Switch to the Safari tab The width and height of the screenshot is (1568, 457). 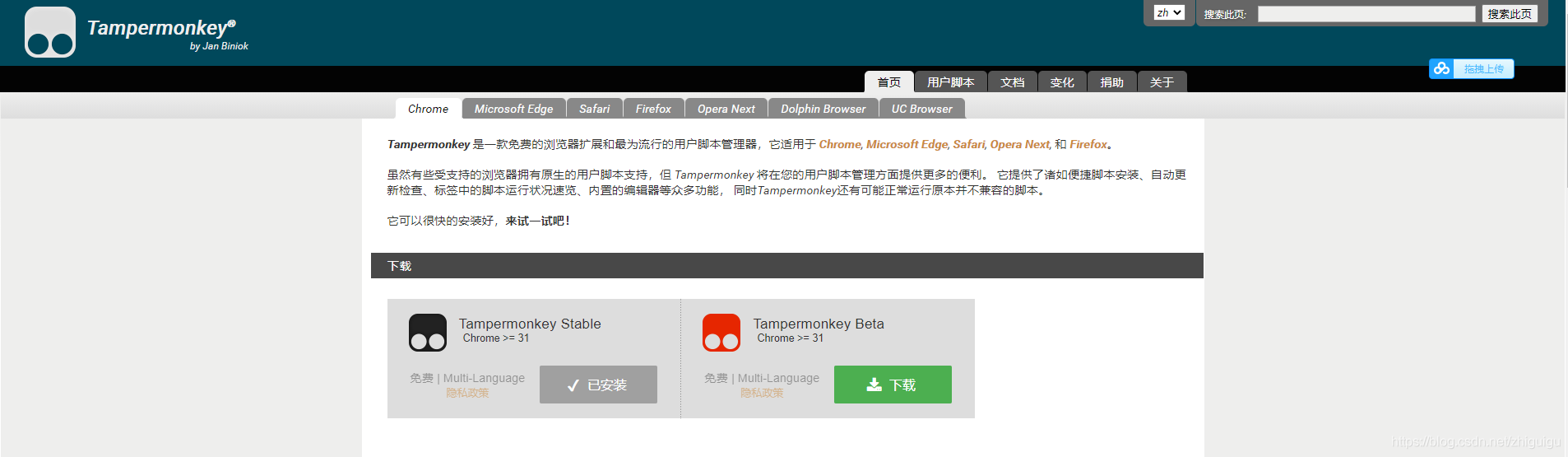pyautogui.click(x=595, y=109)
